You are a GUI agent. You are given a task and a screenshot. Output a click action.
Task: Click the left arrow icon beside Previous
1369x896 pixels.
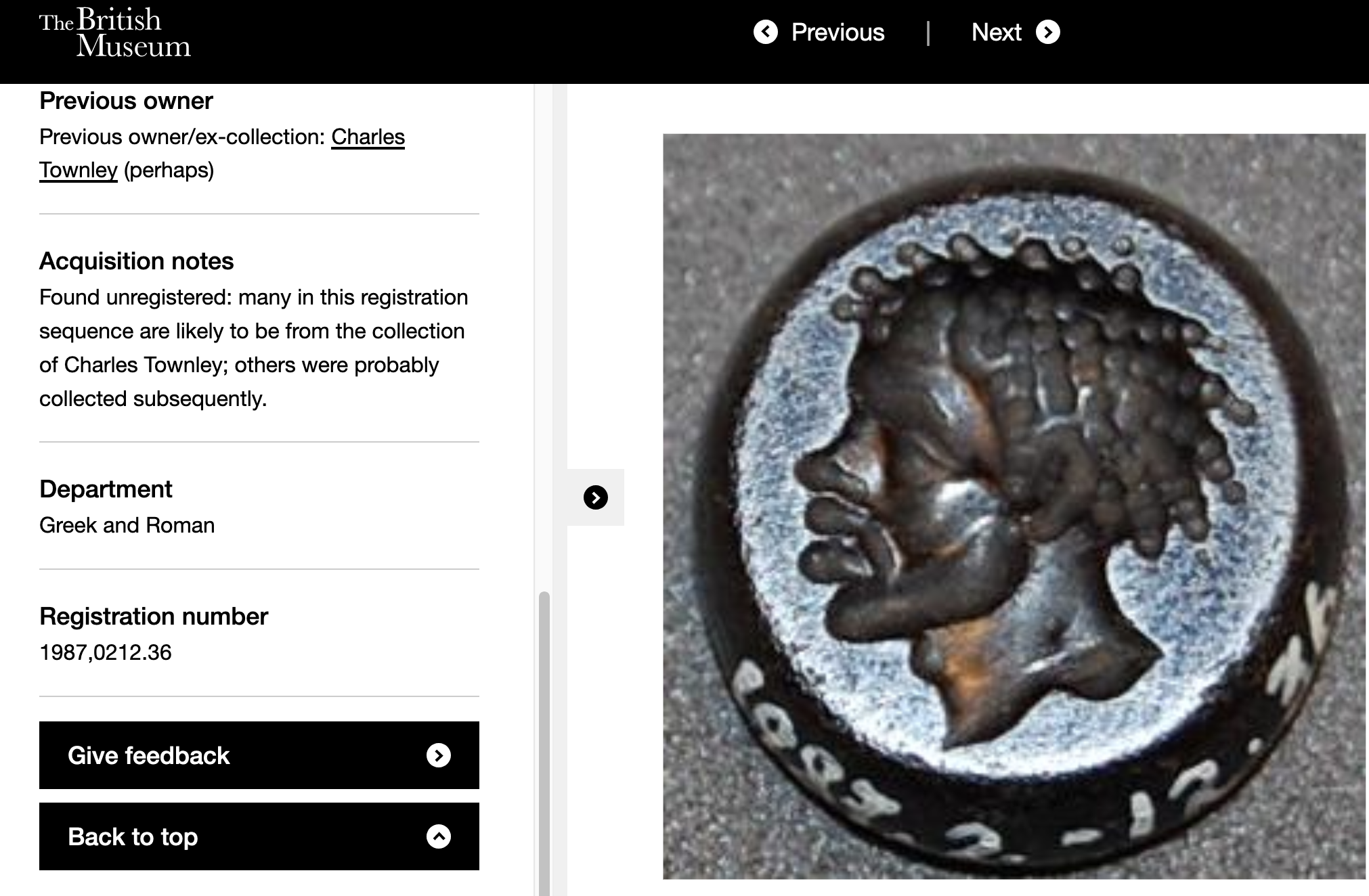[766, 32]
